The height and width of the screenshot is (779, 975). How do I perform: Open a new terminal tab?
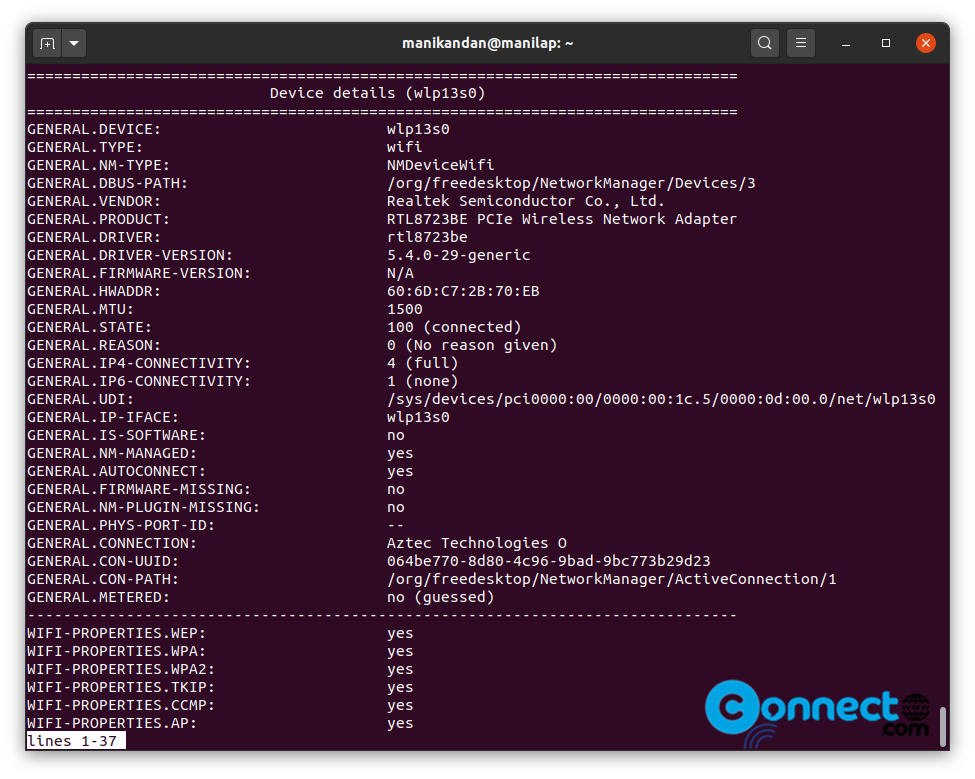click(47, 44)
